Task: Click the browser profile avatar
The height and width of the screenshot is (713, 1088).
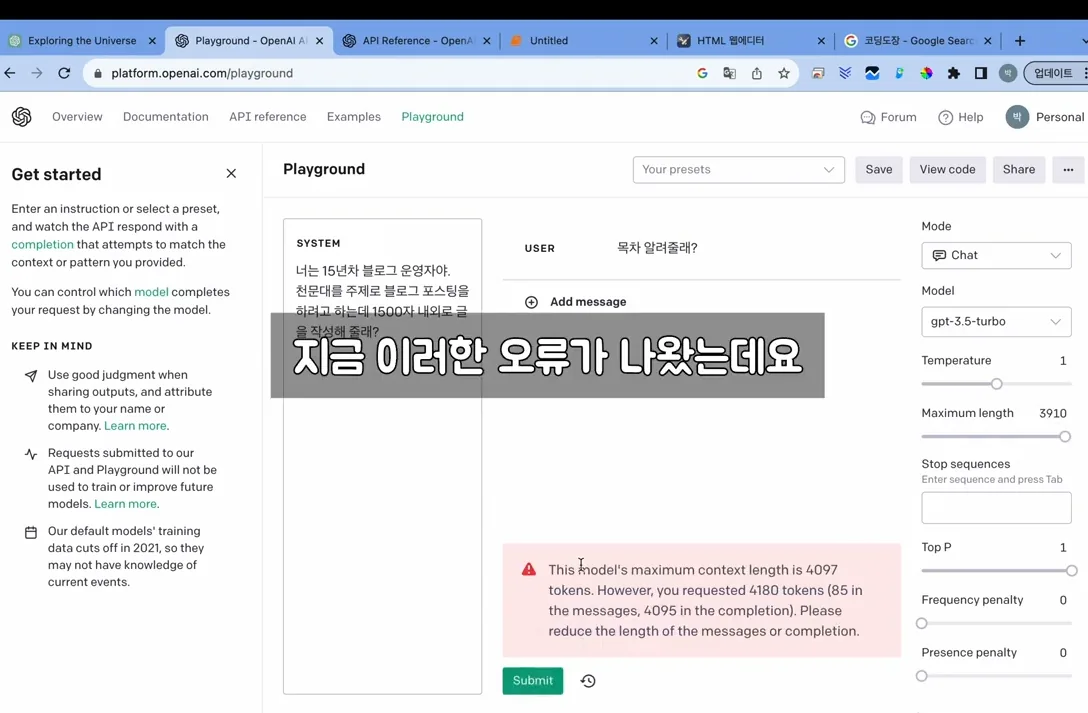Action: tap(1008, 73)
